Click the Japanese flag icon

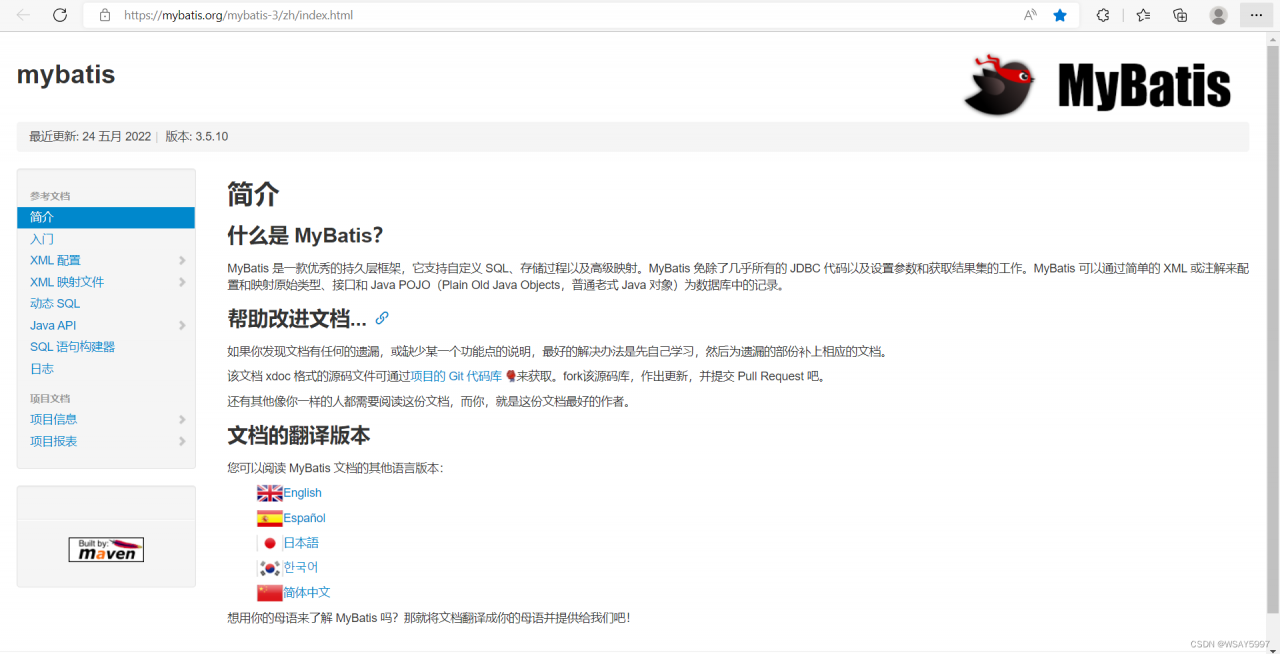tap(269, 543)
